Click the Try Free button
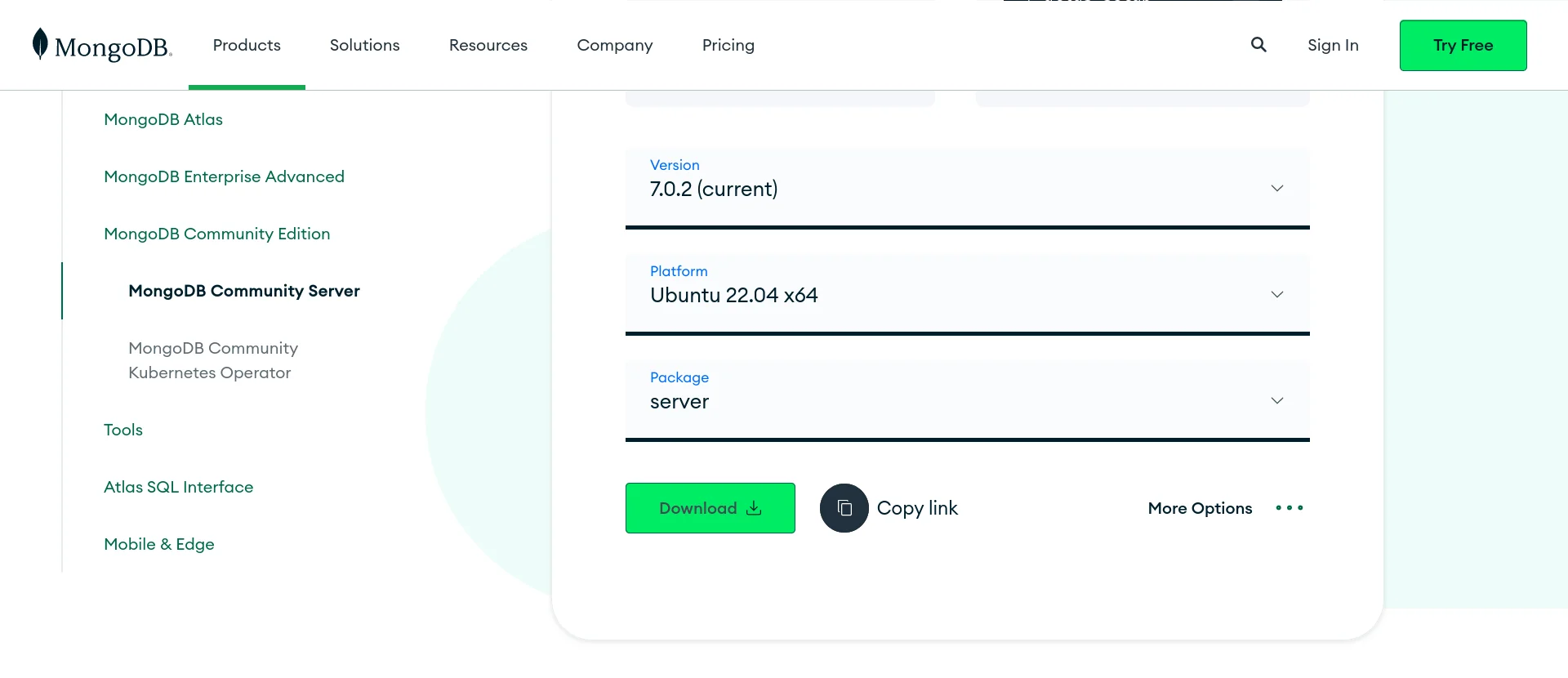1568x678 pixels. point(1463,46)
